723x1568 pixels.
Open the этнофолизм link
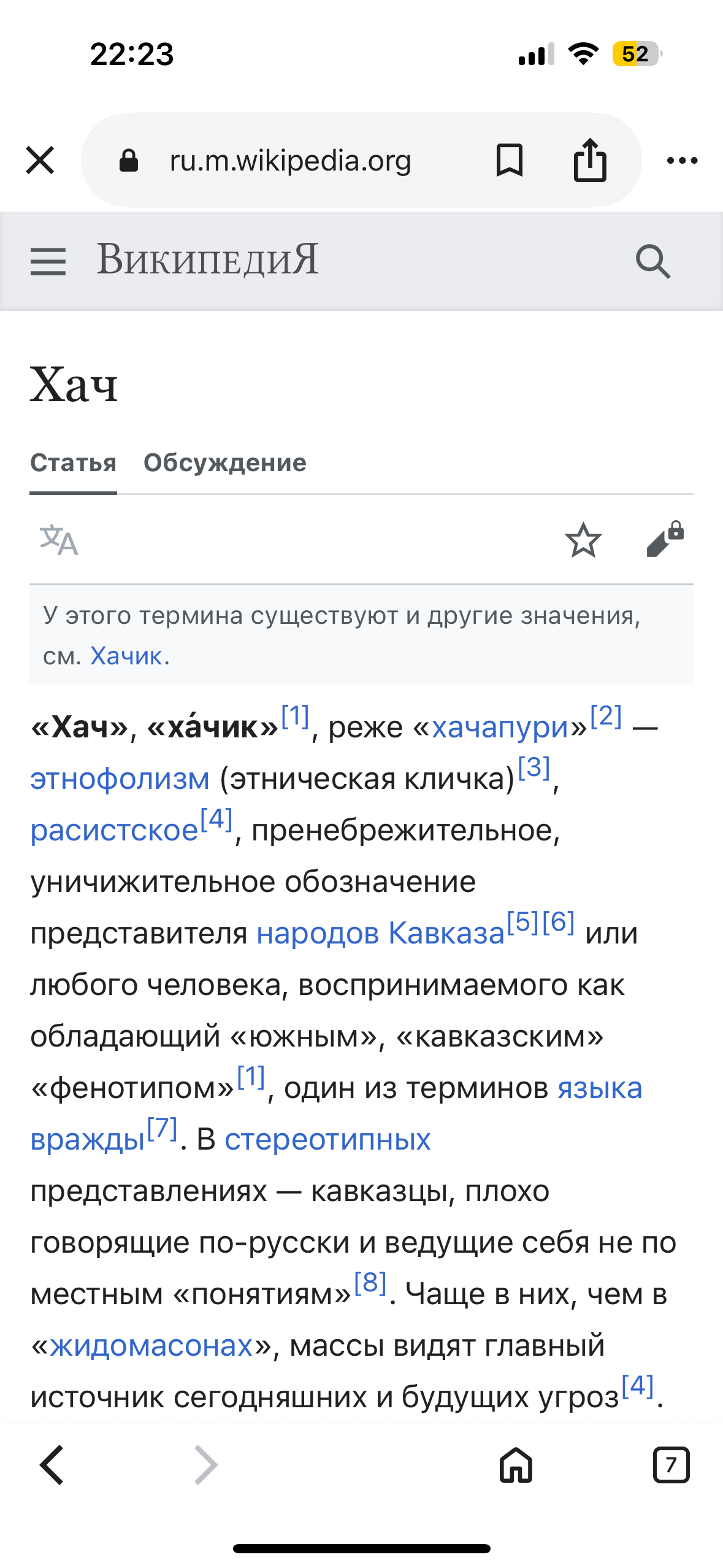pyautogui.click(x=120, y=779)
